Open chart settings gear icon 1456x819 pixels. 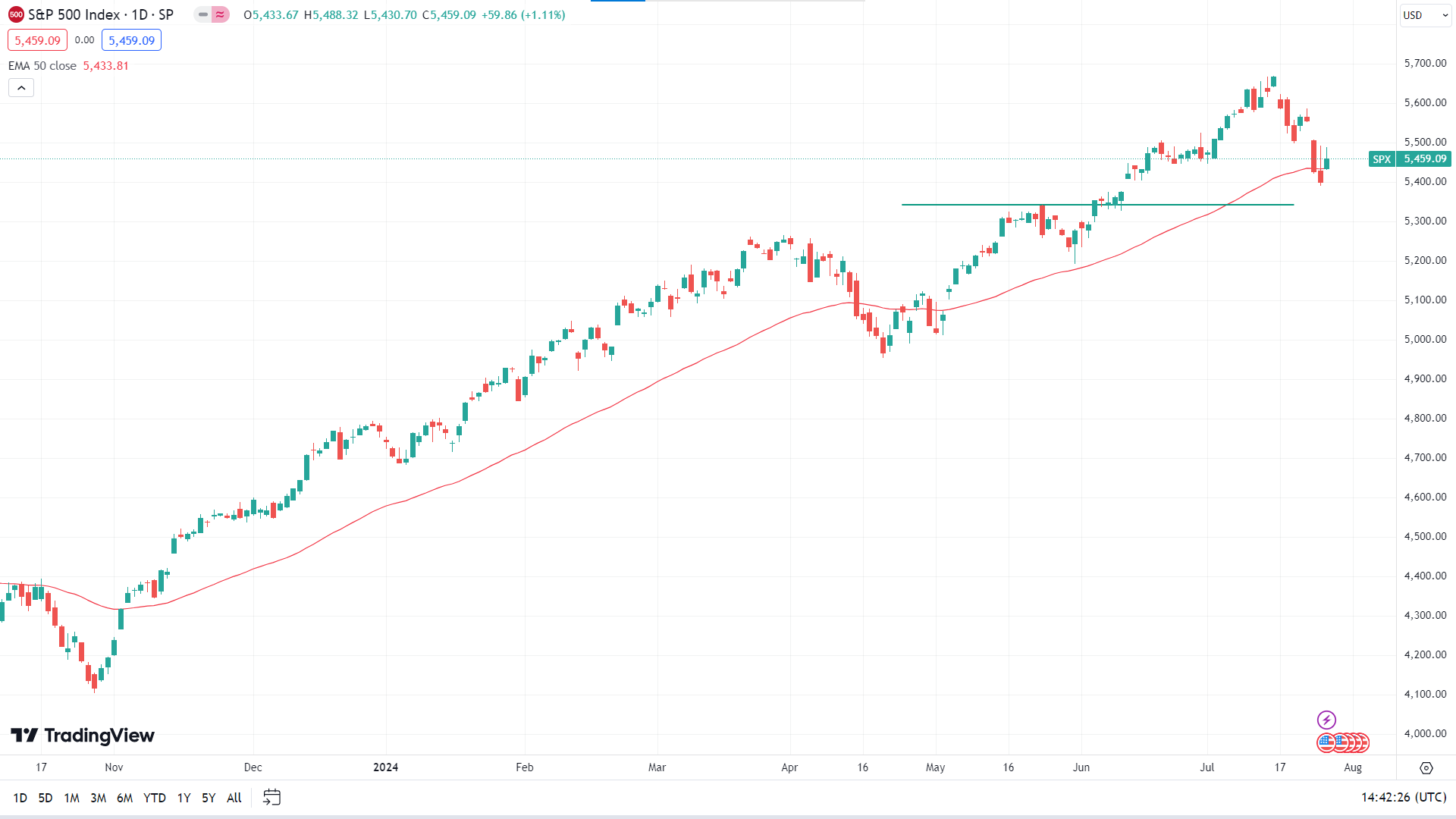[1426, 767]
